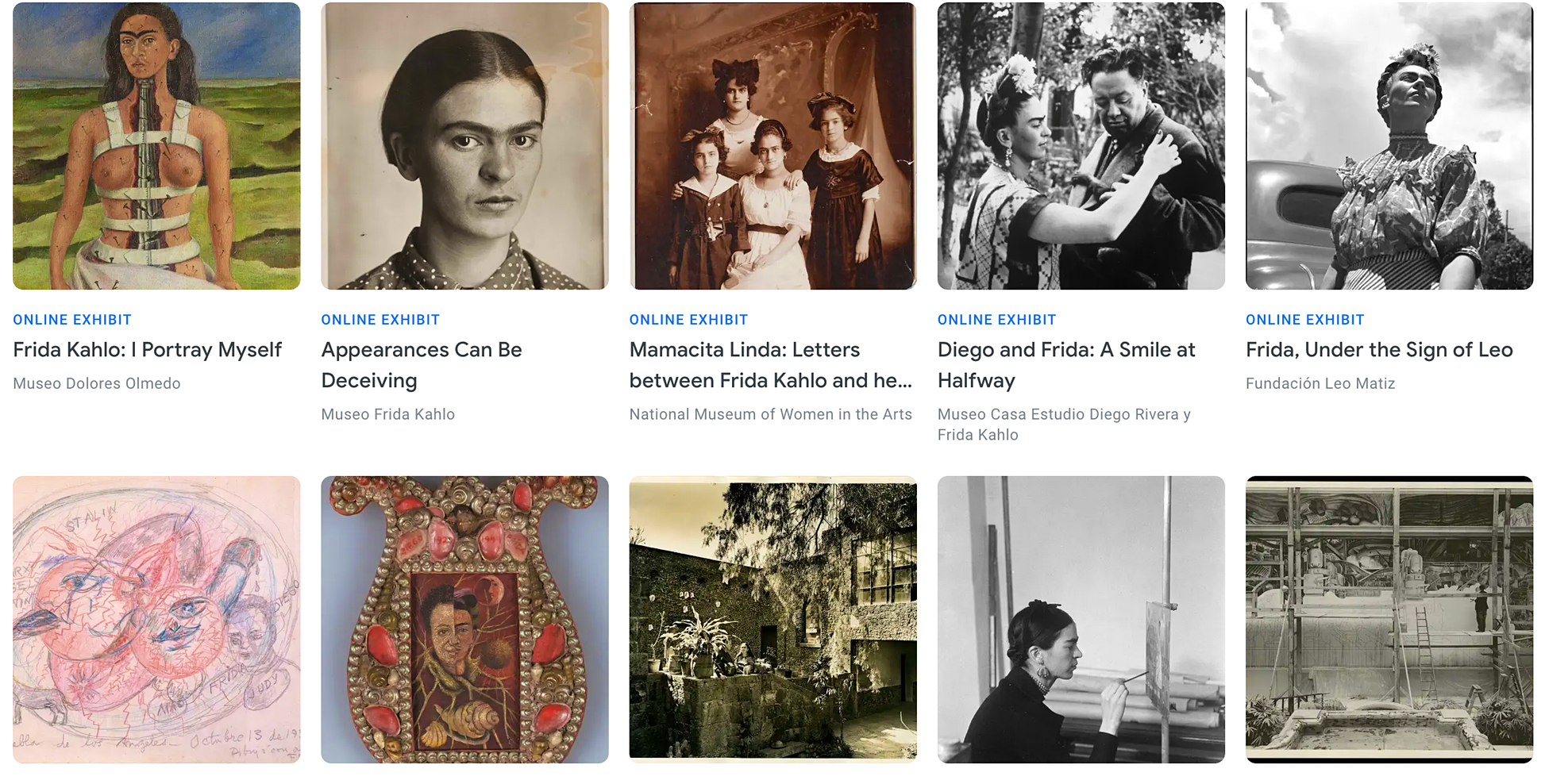The height and width of the screenshot is (784, 1545).
Task: Open the Frida beside car photo
Action: point(1389,146)
